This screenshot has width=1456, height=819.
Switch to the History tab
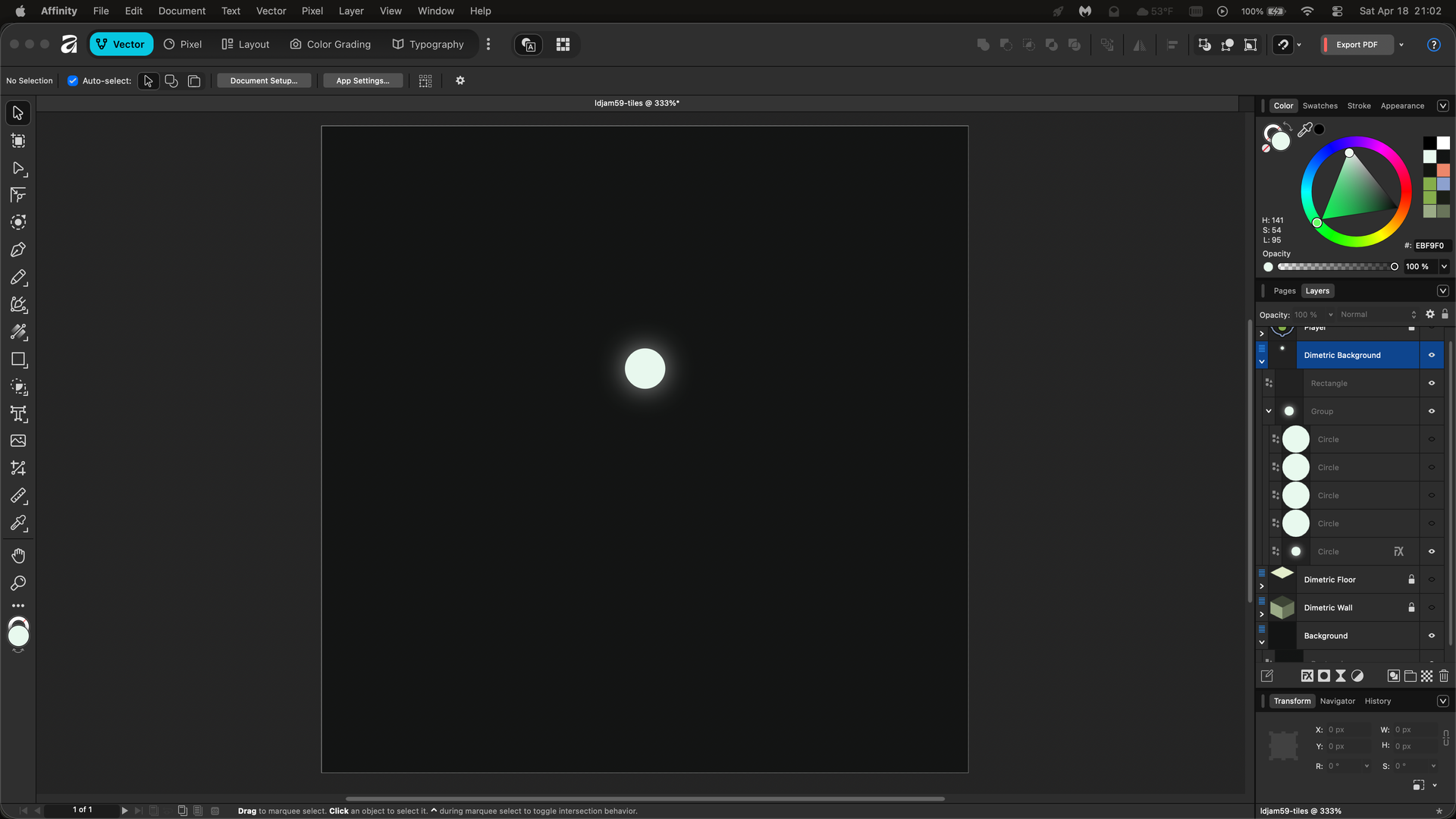tap(1378, 701)
